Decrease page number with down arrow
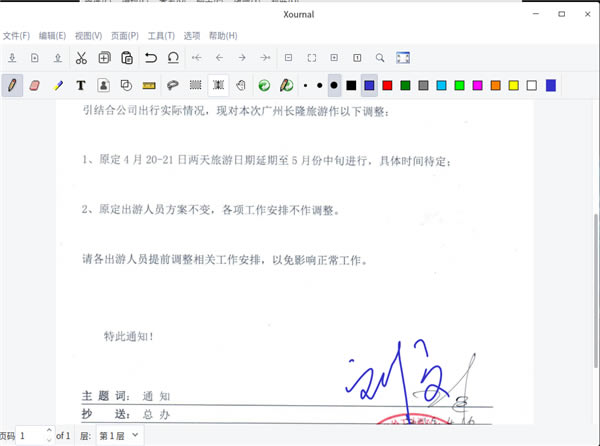The height and width of the screenshot is (446, 600). point(49,440)
